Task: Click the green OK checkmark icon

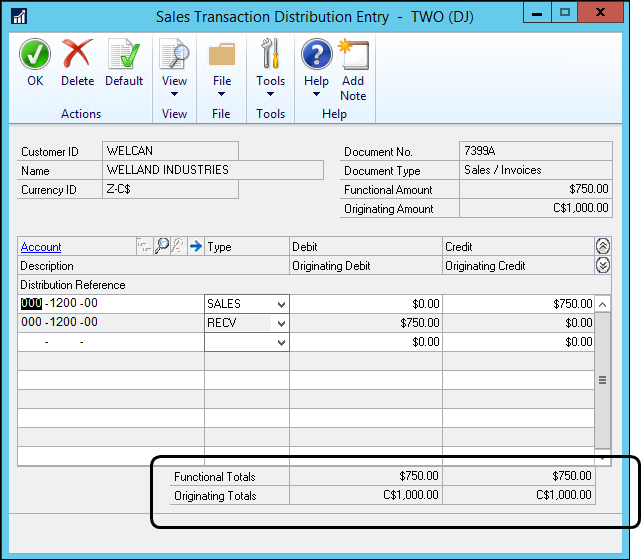Action: tap(35, 56)
